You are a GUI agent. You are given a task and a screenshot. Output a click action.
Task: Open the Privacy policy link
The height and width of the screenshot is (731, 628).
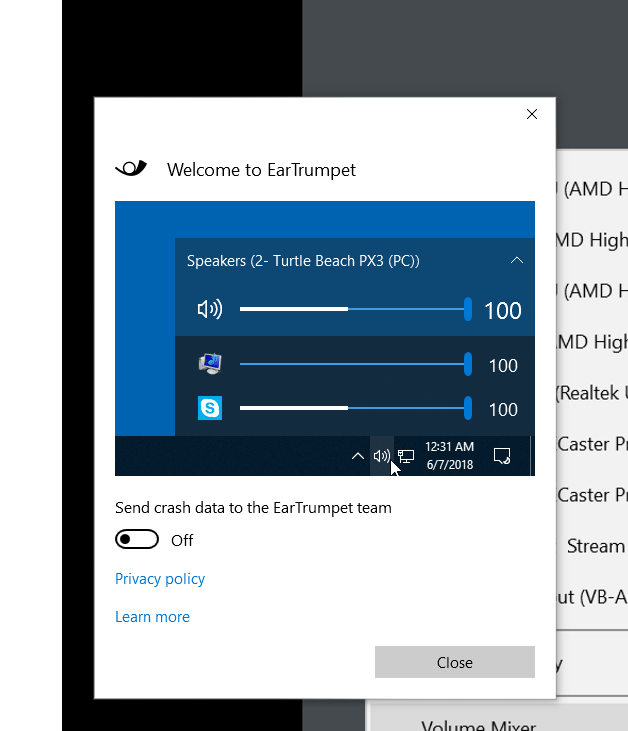160,579
